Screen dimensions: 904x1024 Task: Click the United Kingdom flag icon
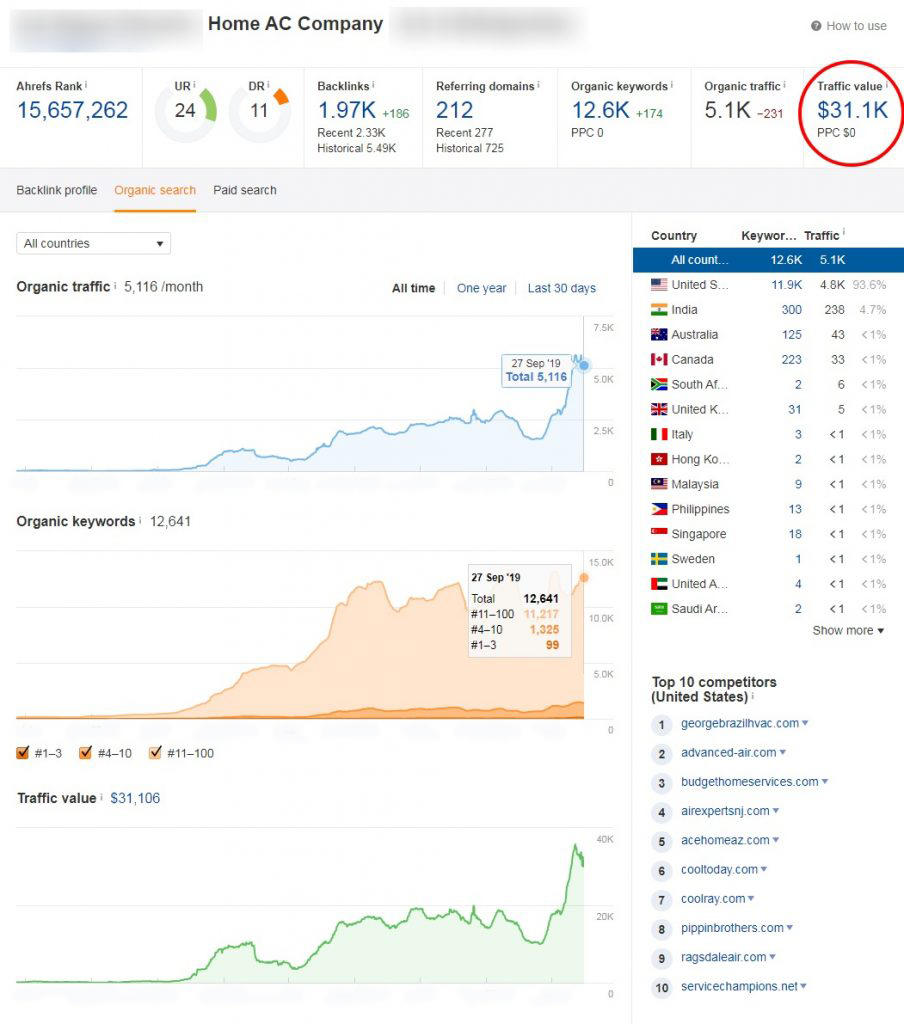(659, 409)
